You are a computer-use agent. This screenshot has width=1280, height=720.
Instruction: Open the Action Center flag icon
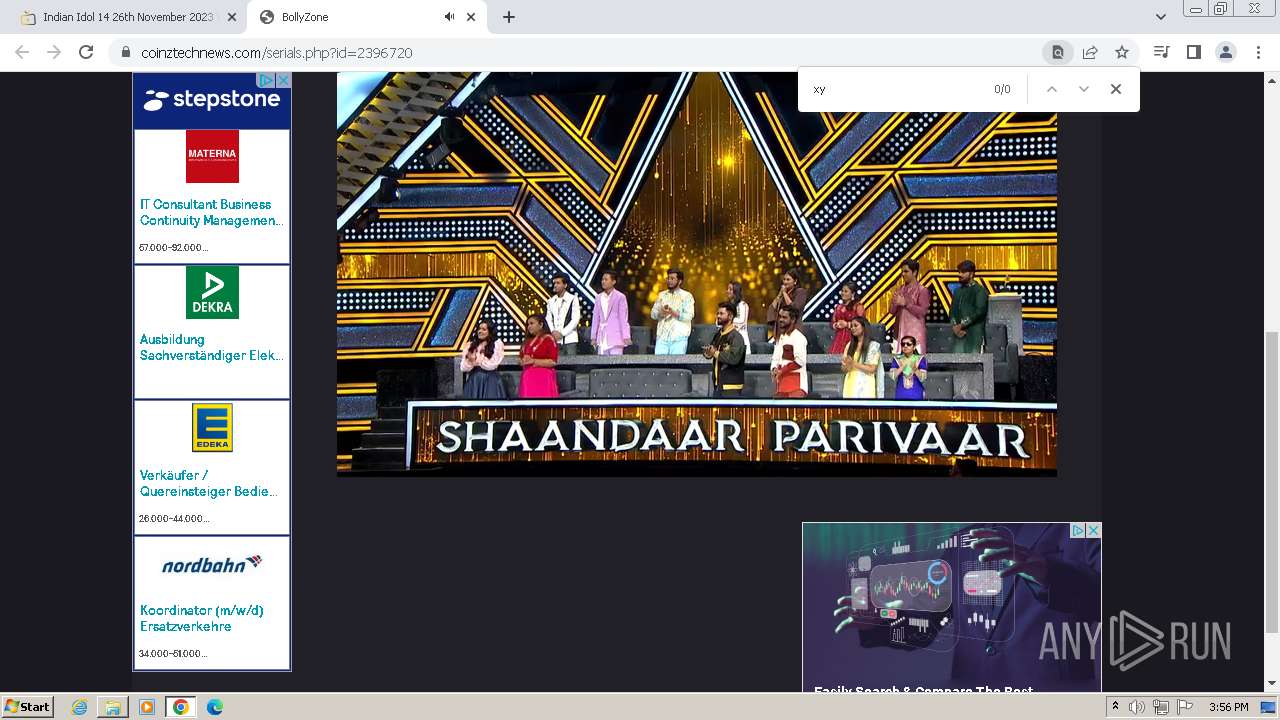click(x=1185, y=707)
